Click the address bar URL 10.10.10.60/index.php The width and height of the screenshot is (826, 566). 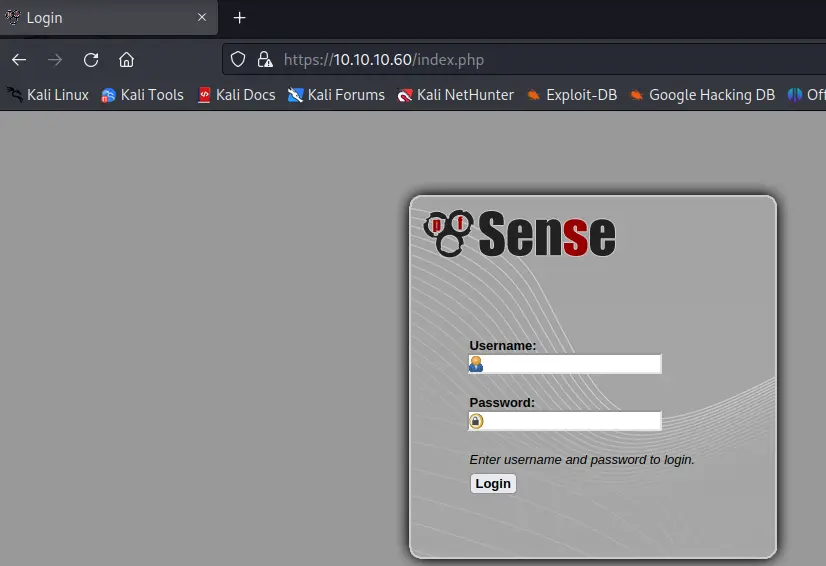384,60
